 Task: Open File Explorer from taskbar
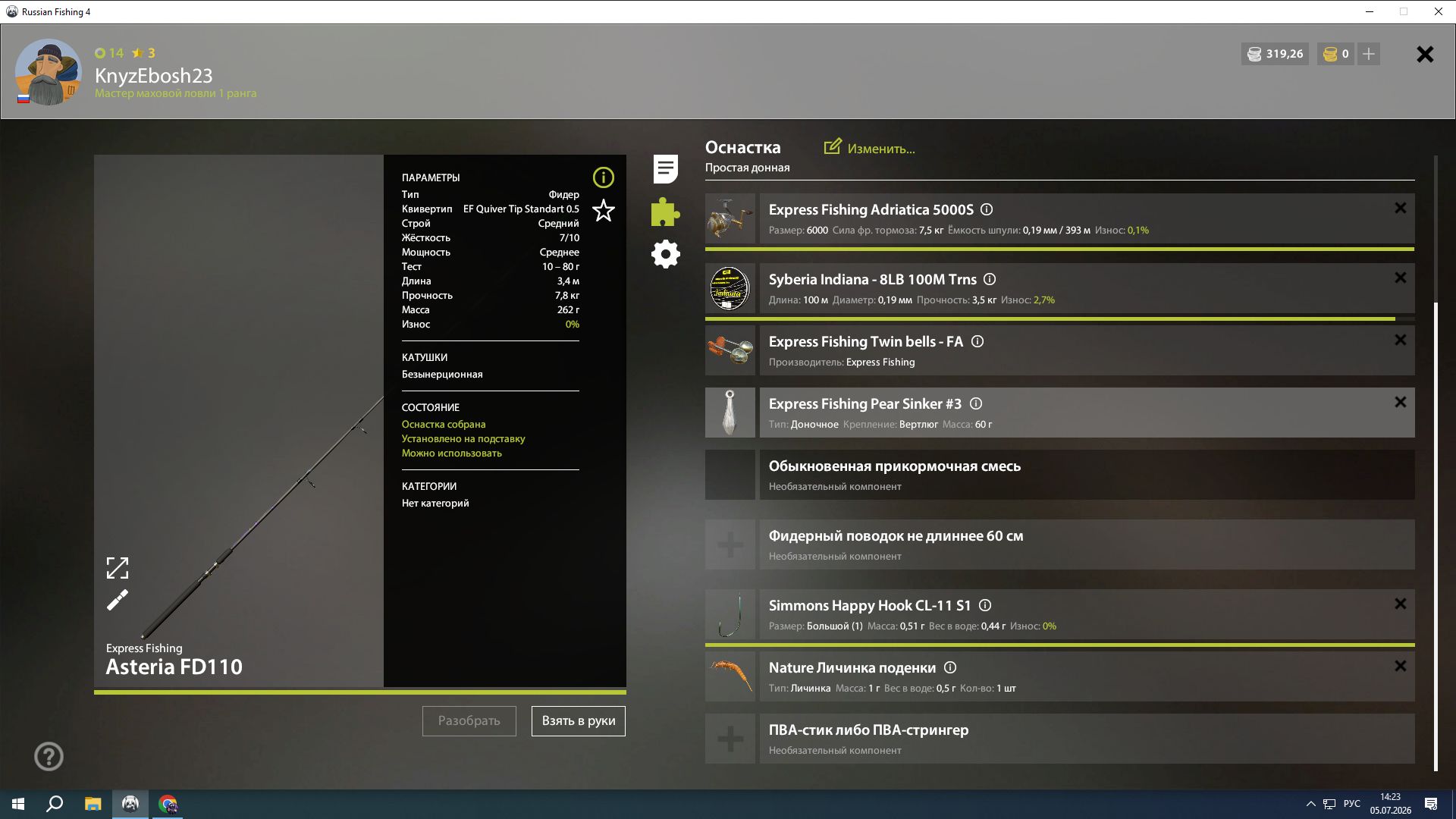point(93,804)
